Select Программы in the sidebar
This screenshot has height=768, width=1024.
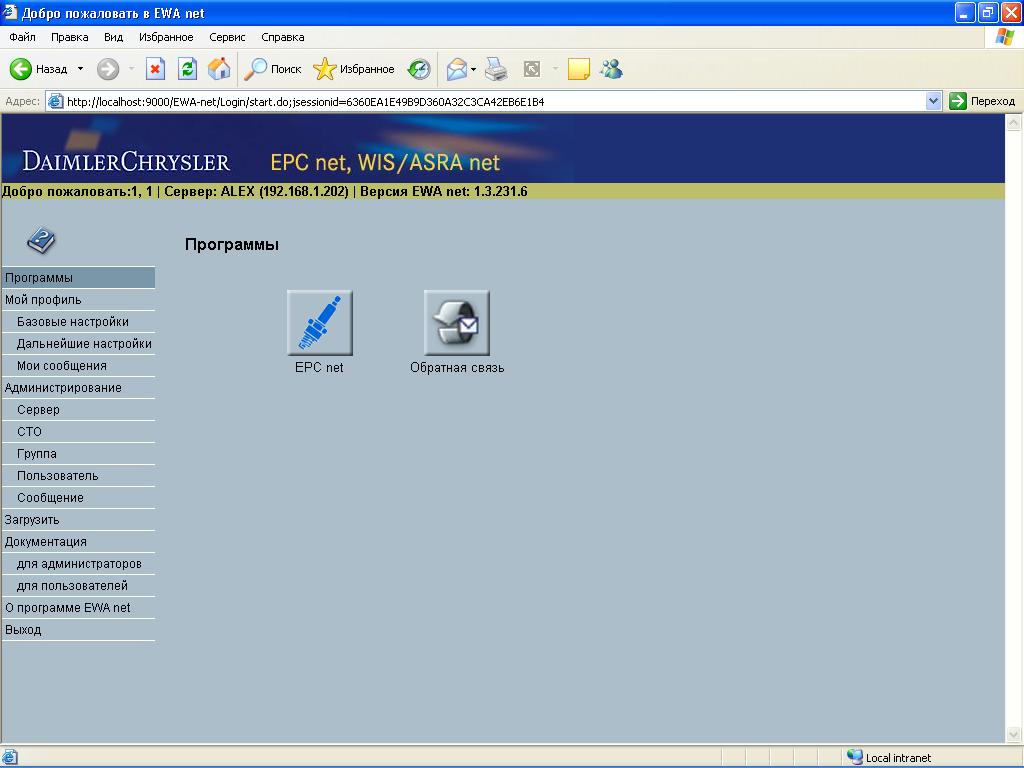pos(78,278)
